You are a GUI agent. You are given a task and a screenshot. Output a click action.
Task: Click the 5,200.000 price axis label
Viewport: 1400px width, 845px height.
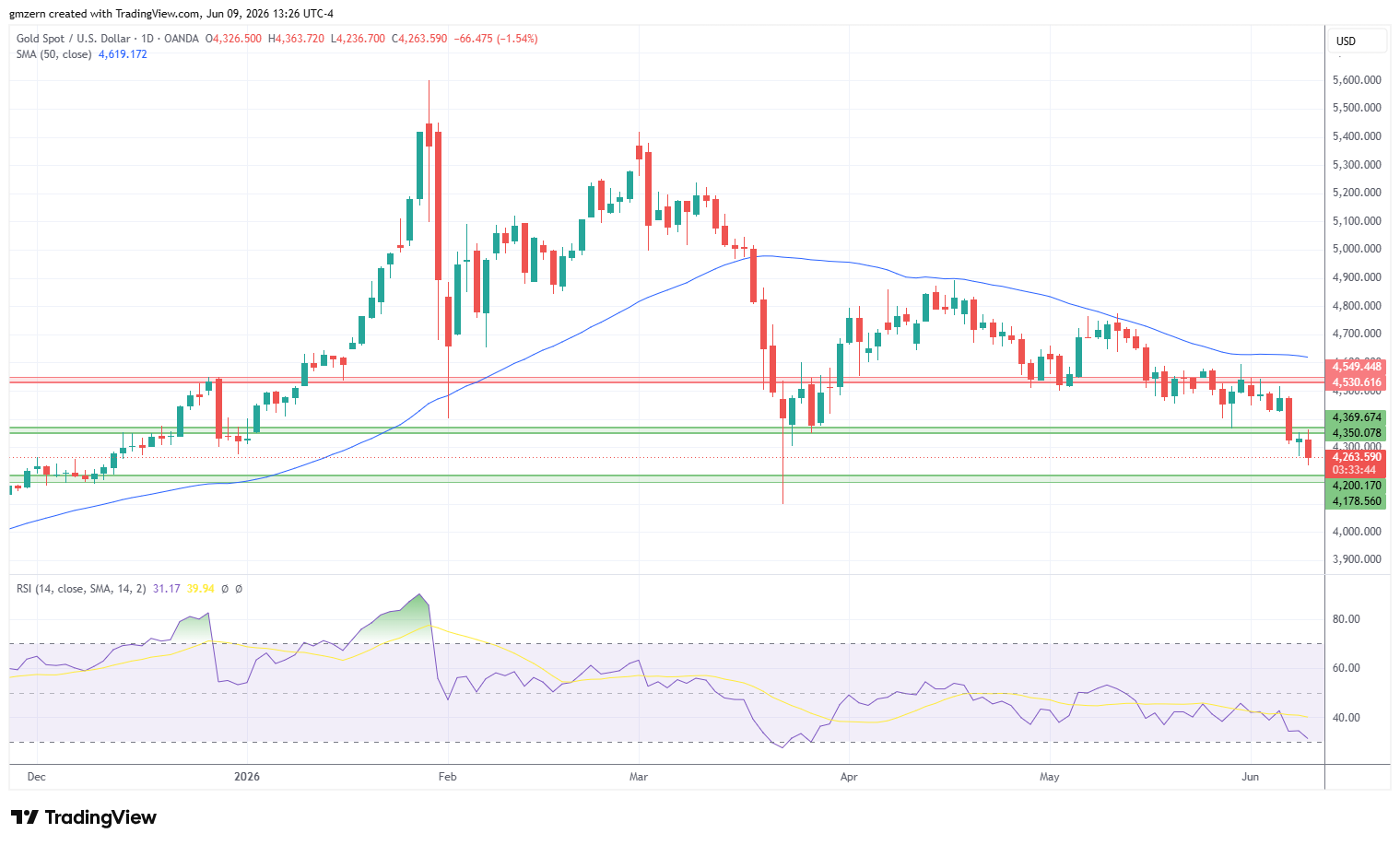point(1357,193)
